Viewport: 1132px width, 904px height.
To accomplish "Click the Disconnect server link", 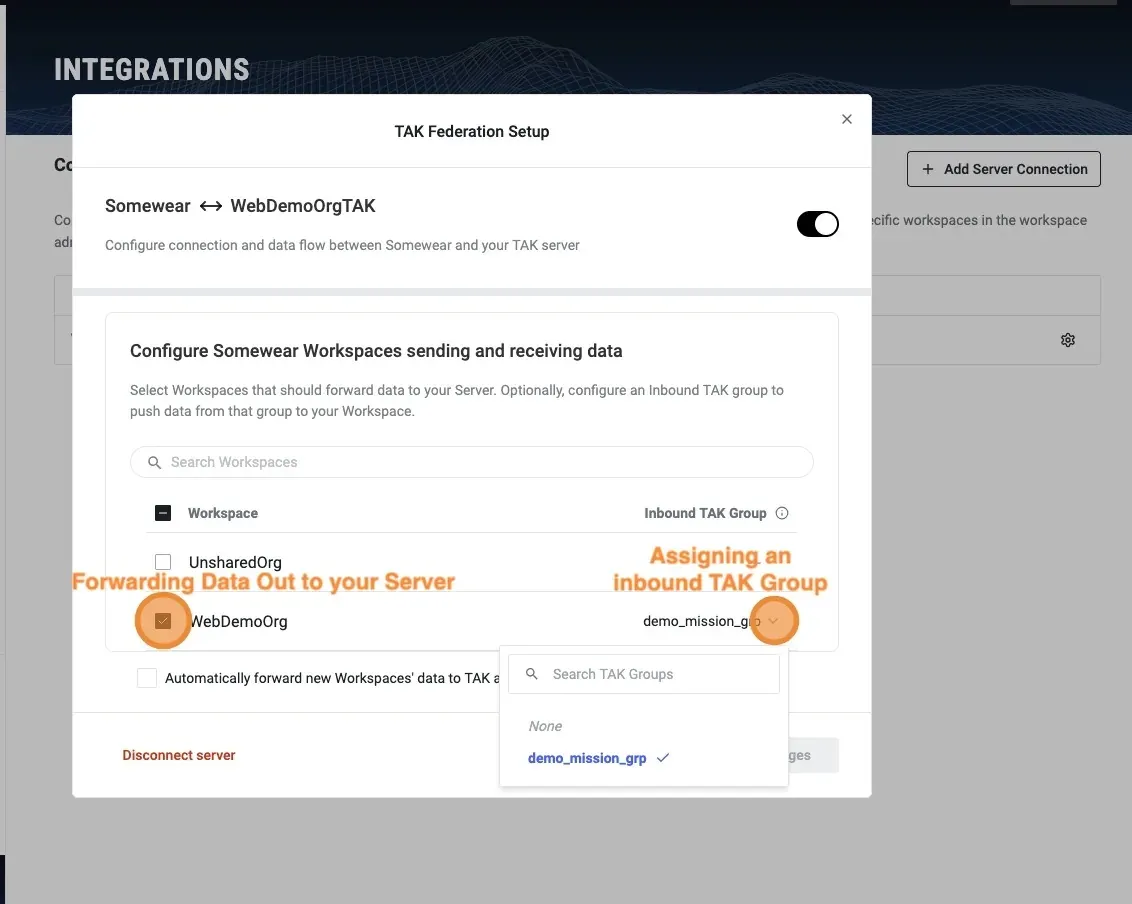I will pyautogui.click(x=179, y=755).
